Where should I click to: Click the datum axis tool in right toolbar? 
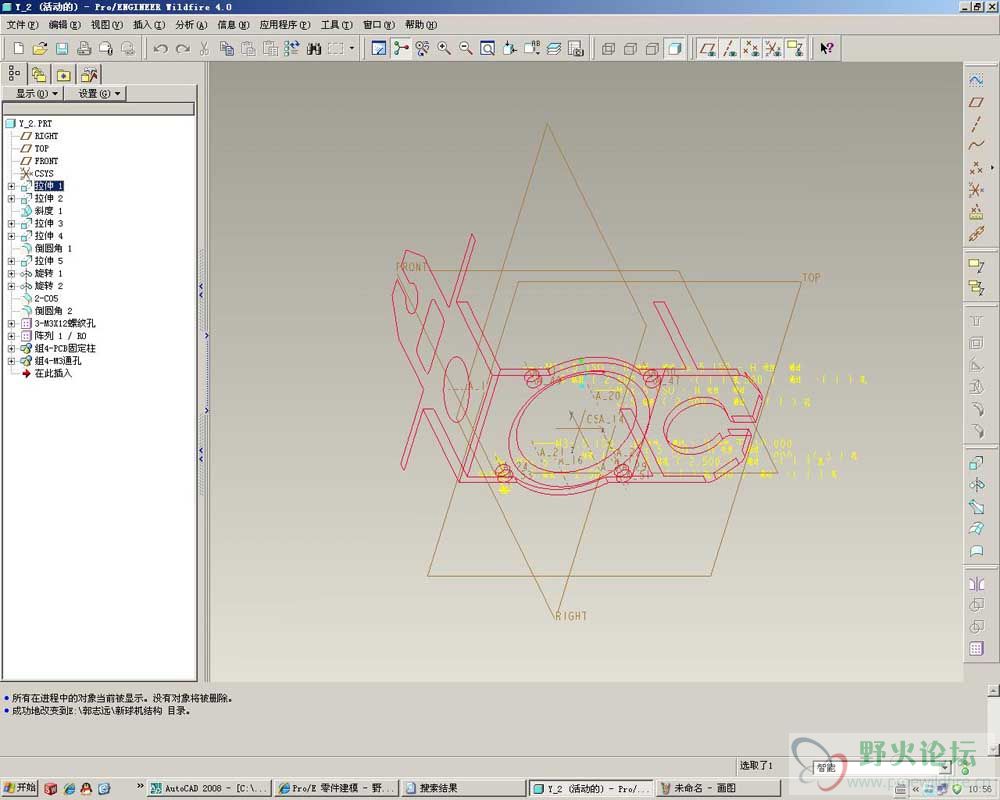pyautogui.click(x=976, y=124)
